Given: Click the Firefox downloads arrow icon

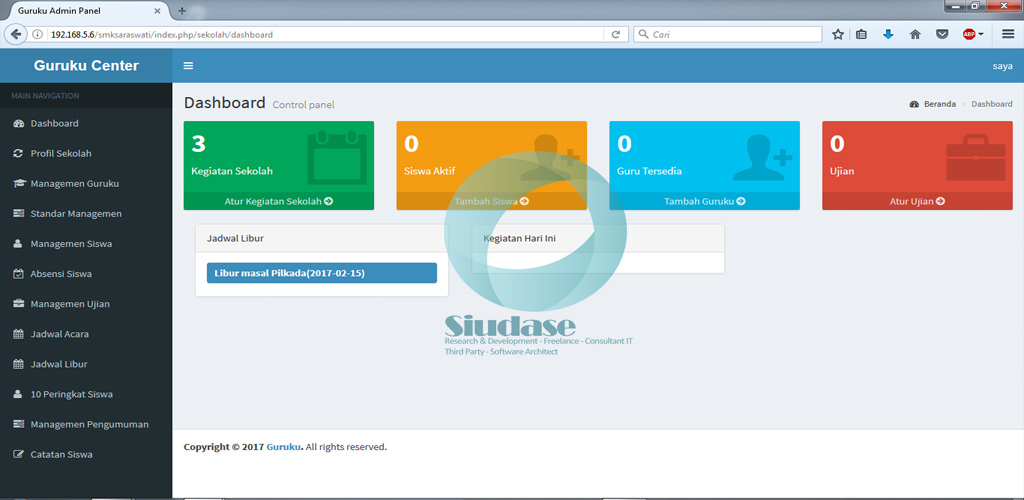Looking at the screenshot, I should (x=888, y=34).
